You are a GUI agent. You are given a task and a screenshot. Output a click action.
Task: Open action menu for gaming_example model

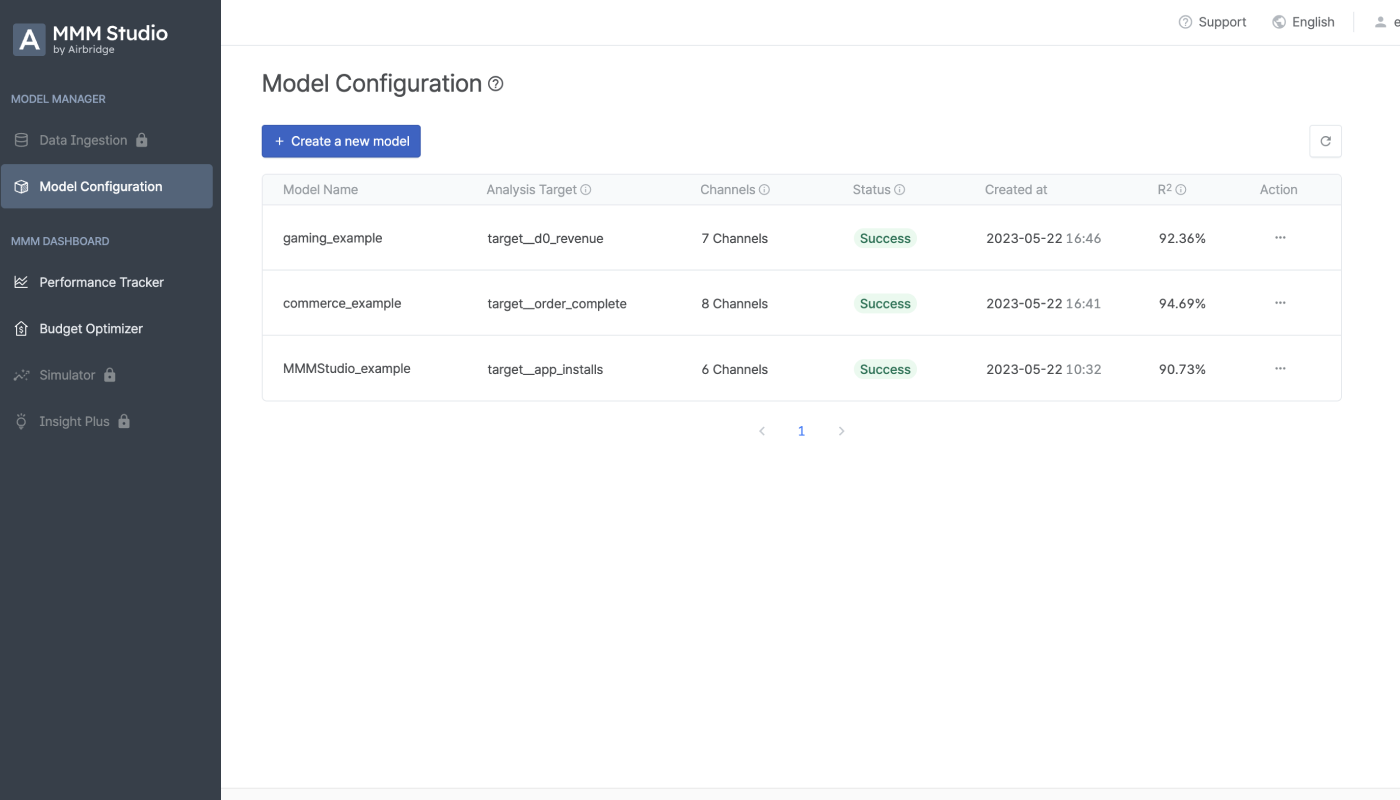pos(1280,238)
